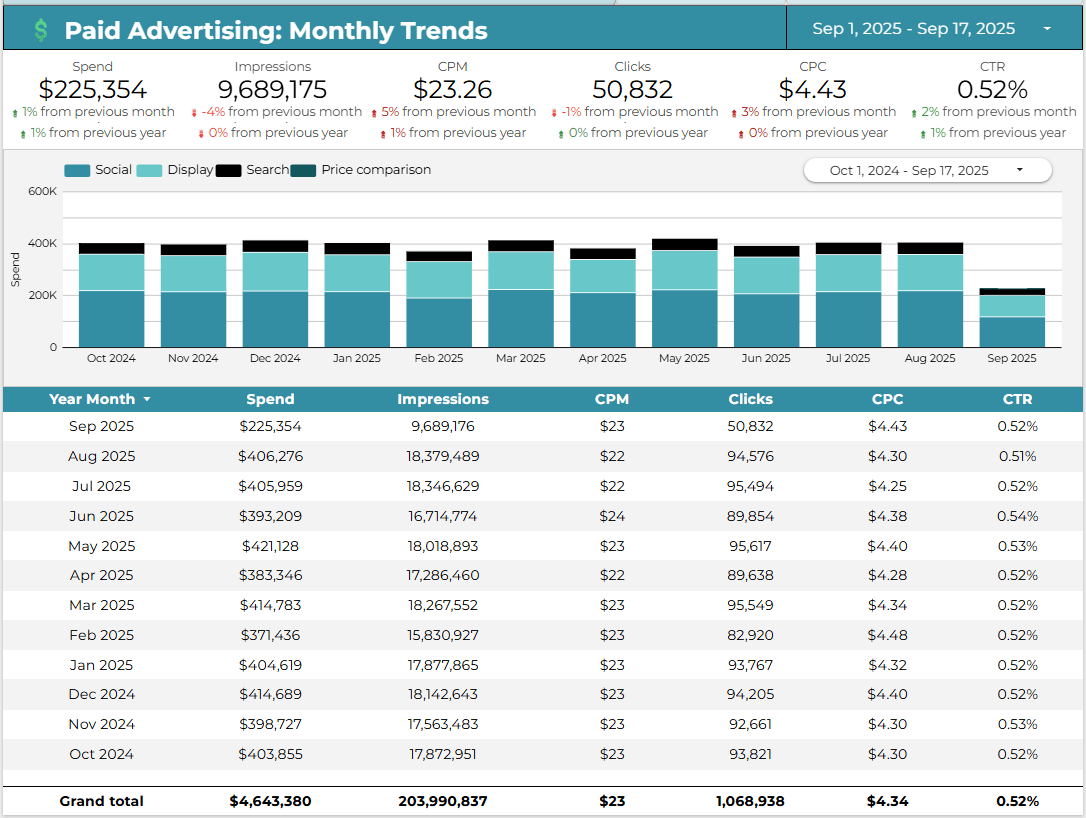The height and width of the screenshot is (818, 1086).
Task: Click the Oct 2024 table row label
Action: tap(101, 754)
